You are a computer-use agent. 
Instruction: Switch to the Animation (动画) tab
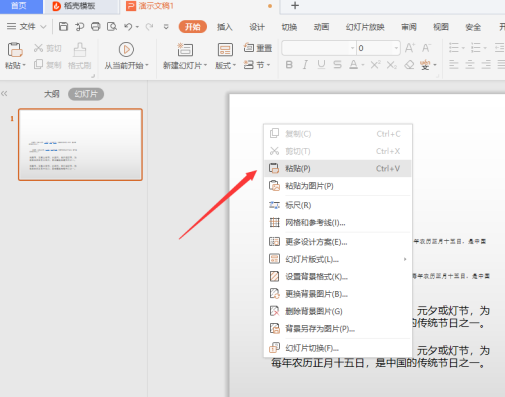point(322,27)
